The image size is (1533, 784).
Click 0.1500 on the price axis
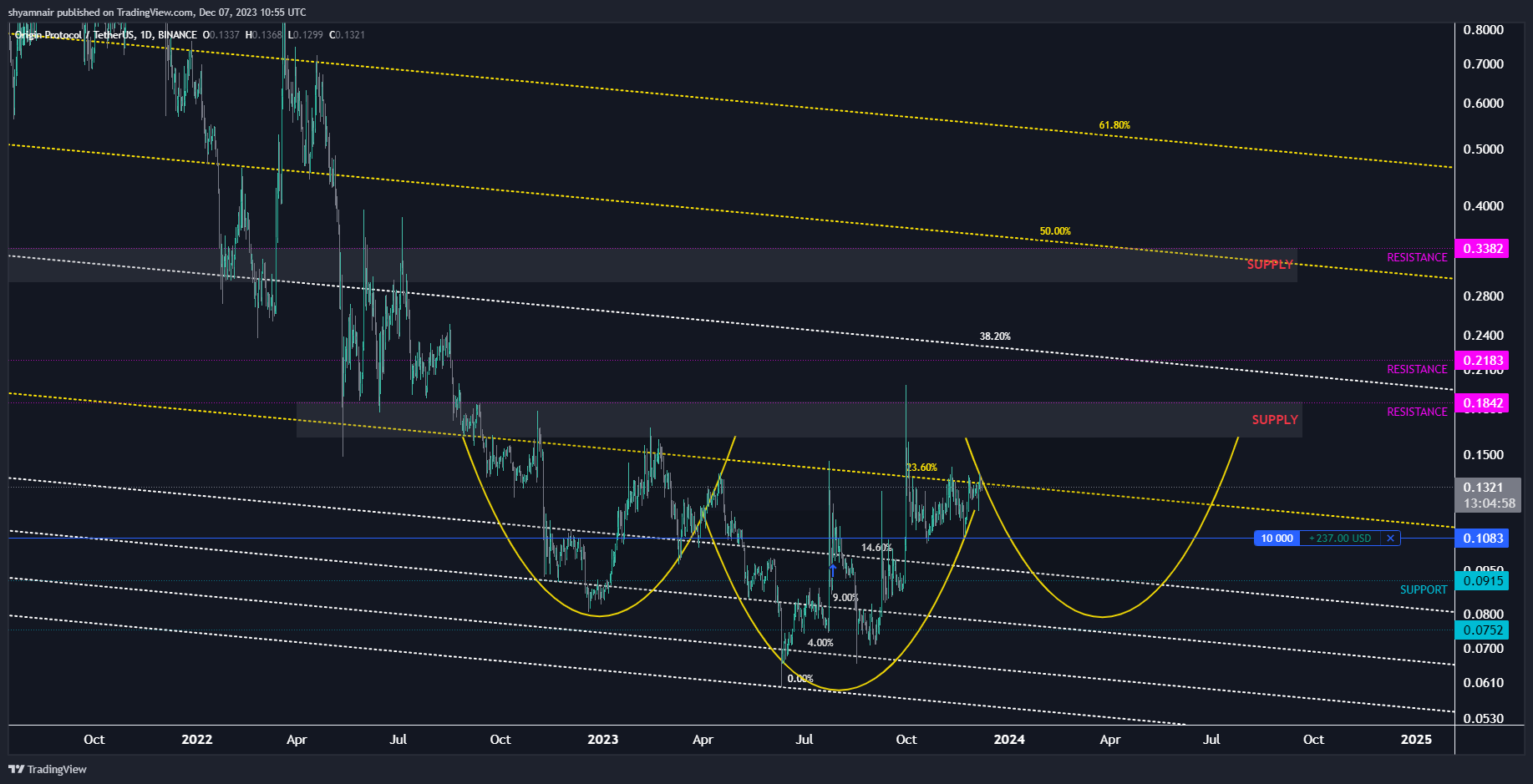coord(1484,455)
